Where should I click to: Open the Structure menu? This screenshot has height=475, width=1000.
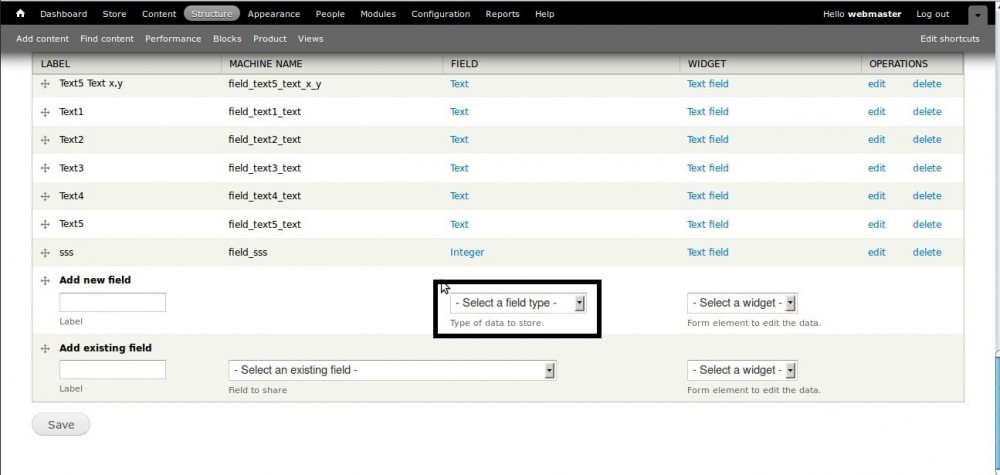211,14
